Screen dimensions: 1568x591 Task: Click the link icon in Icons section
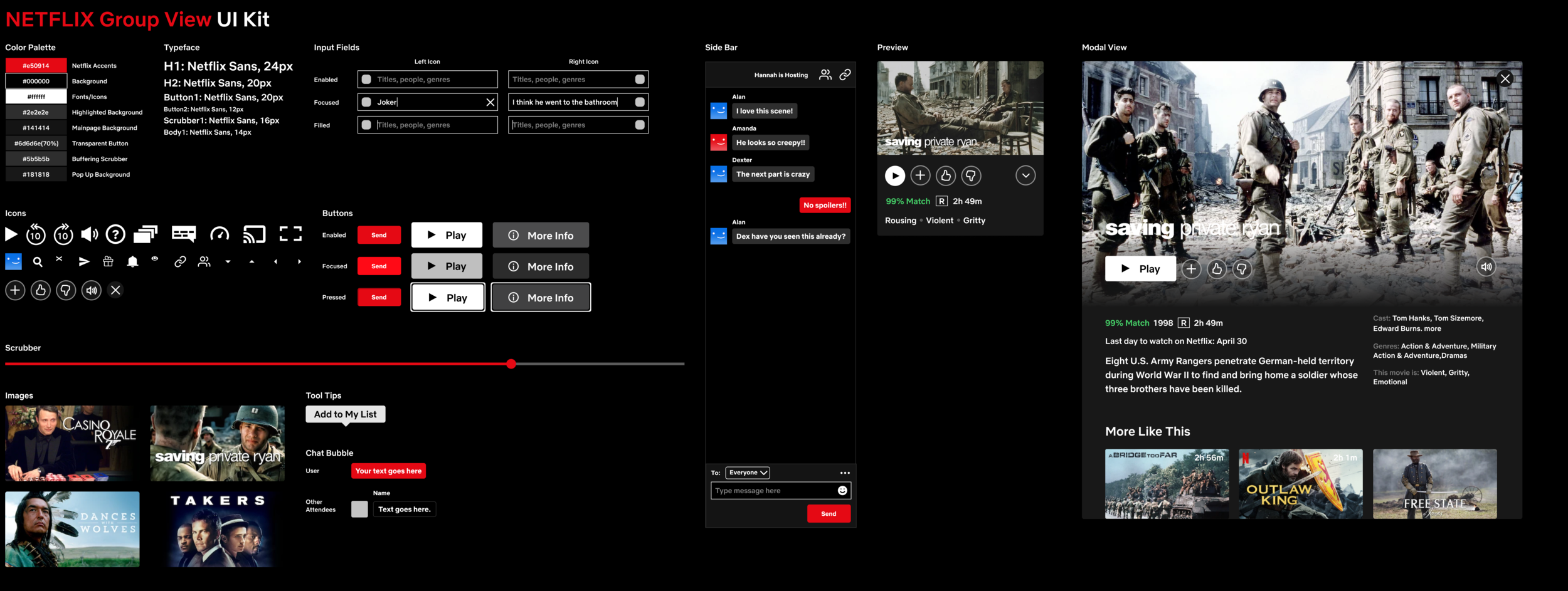click(x=180, y=261)
